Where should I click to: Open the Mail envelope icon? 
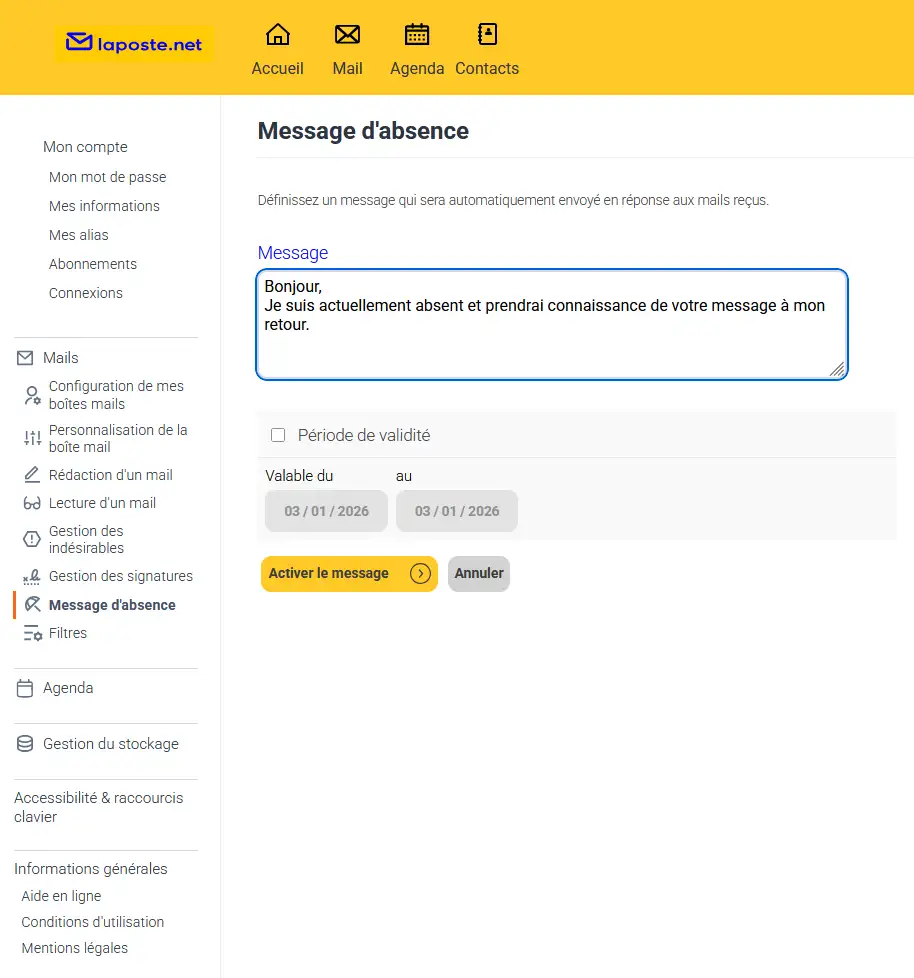tap(347, 36)
